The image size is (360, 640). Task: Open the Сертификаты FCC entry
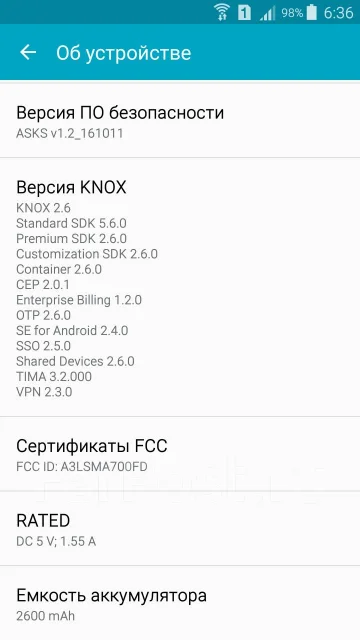pos(180,454)
